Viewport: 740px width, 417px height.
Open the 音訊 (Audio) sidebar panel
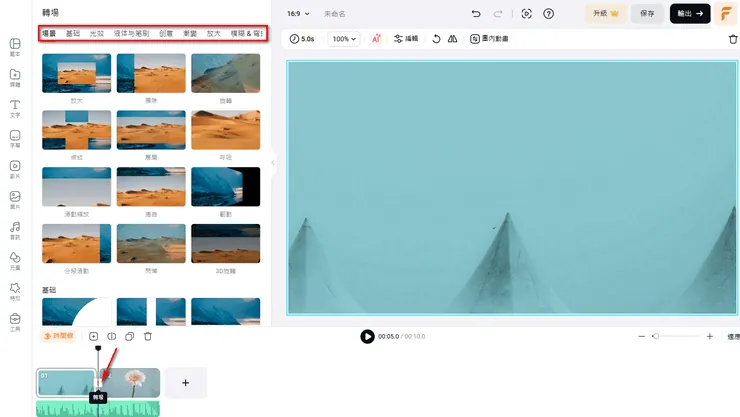[x=15, y=230]
